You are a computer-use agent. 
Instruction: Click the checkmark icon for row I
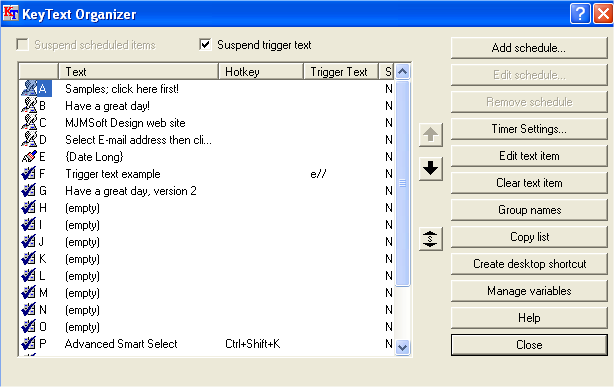coord(29,225)
